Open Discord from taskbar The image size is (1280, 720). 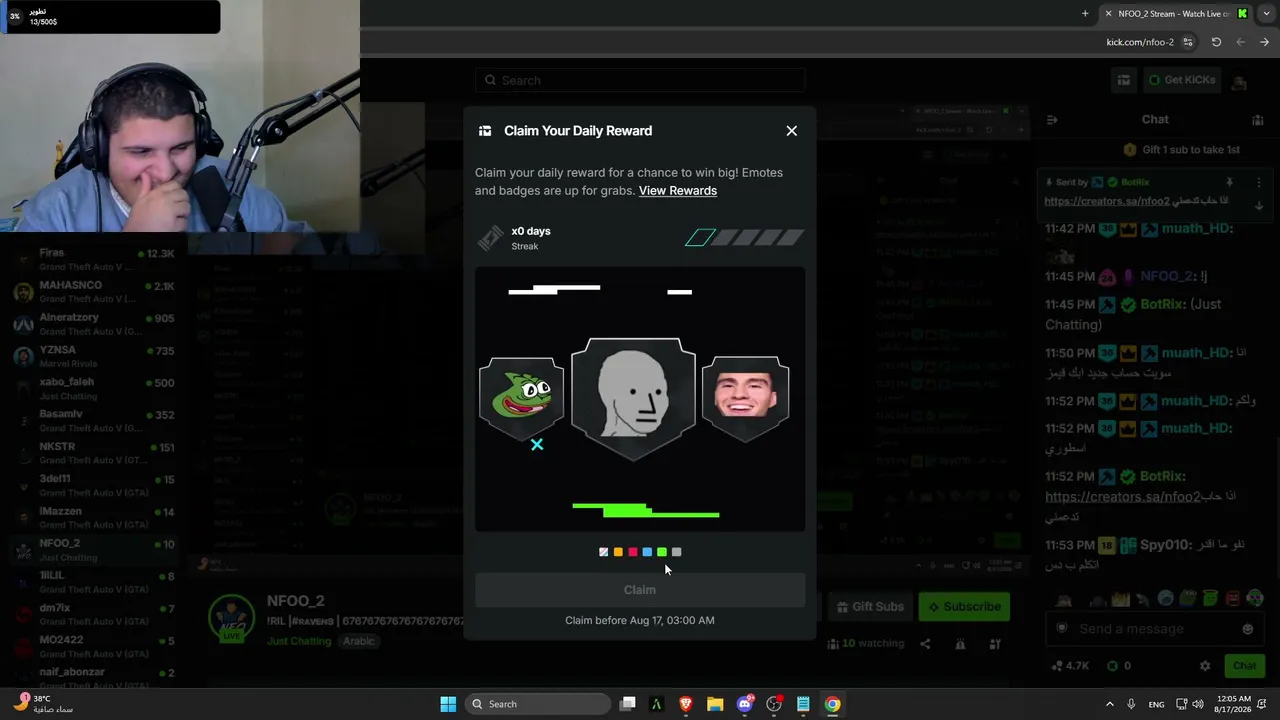[745, 704]
